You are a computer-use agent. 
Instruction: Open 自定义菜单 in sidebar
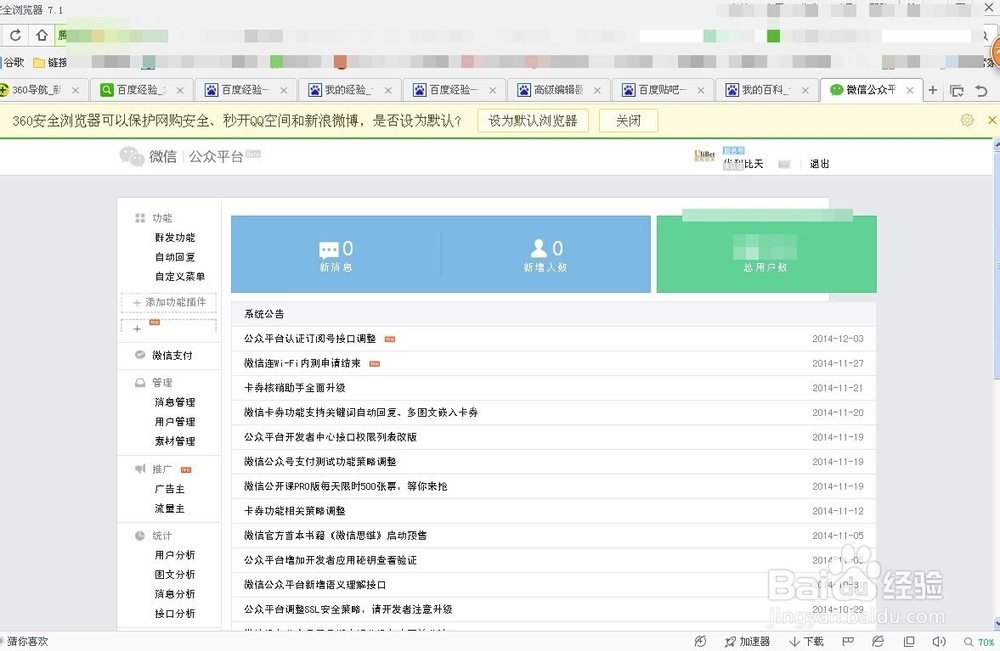click(180, 276)
